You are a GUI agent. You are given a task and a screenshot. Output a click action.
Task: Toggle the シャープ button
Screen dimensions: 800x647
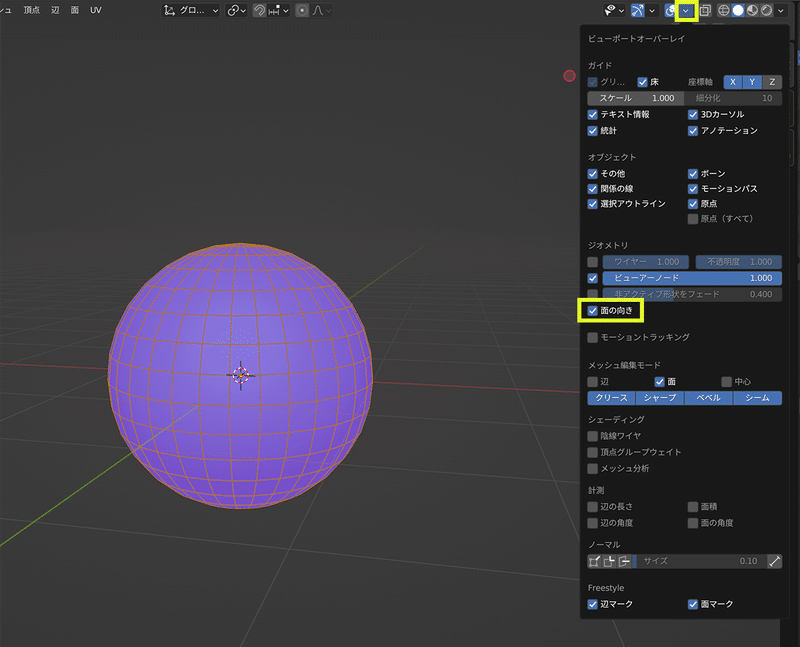tap(660, 398)
